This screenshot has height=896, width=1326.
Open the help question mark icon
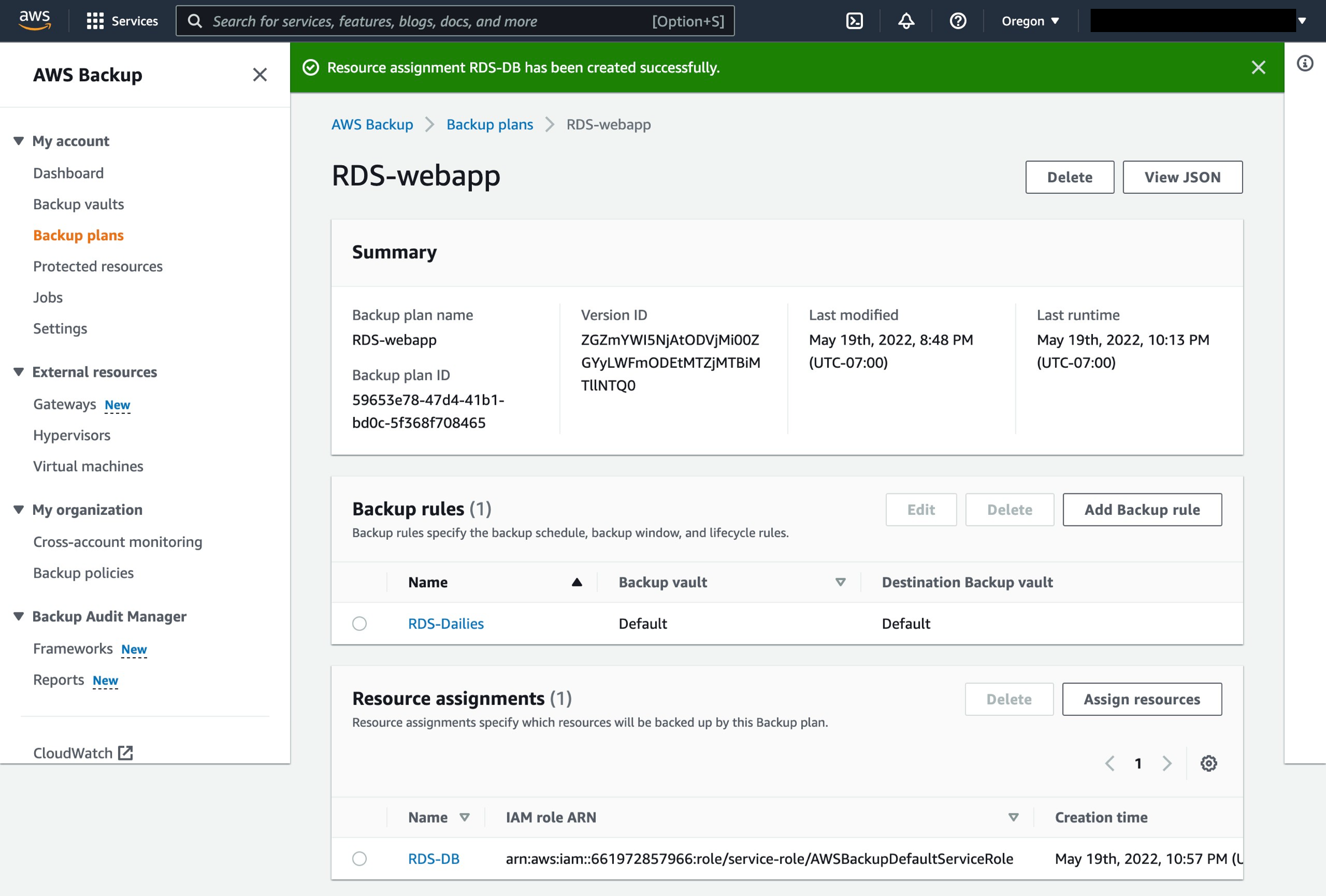click(957, 21)
